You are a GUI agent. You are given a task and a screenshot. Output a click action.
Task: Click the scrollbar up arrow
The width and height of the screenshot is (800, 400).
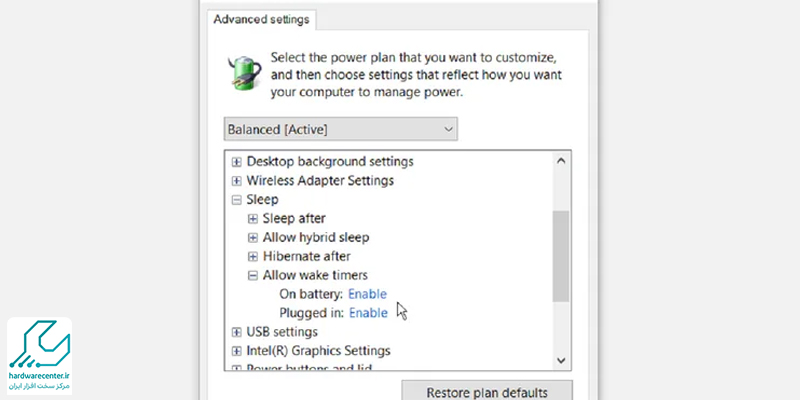(561, 161)
